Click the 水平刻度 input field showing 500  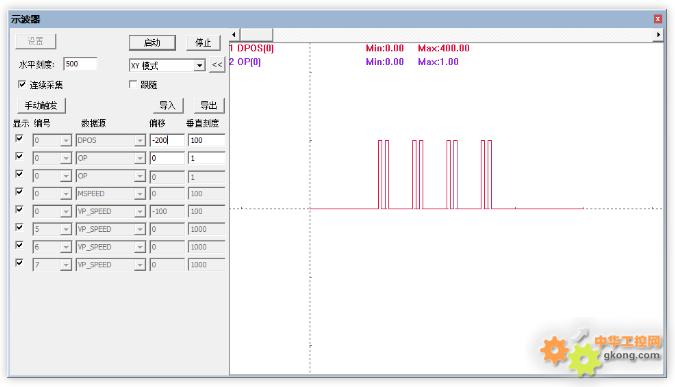click(80, 64)
